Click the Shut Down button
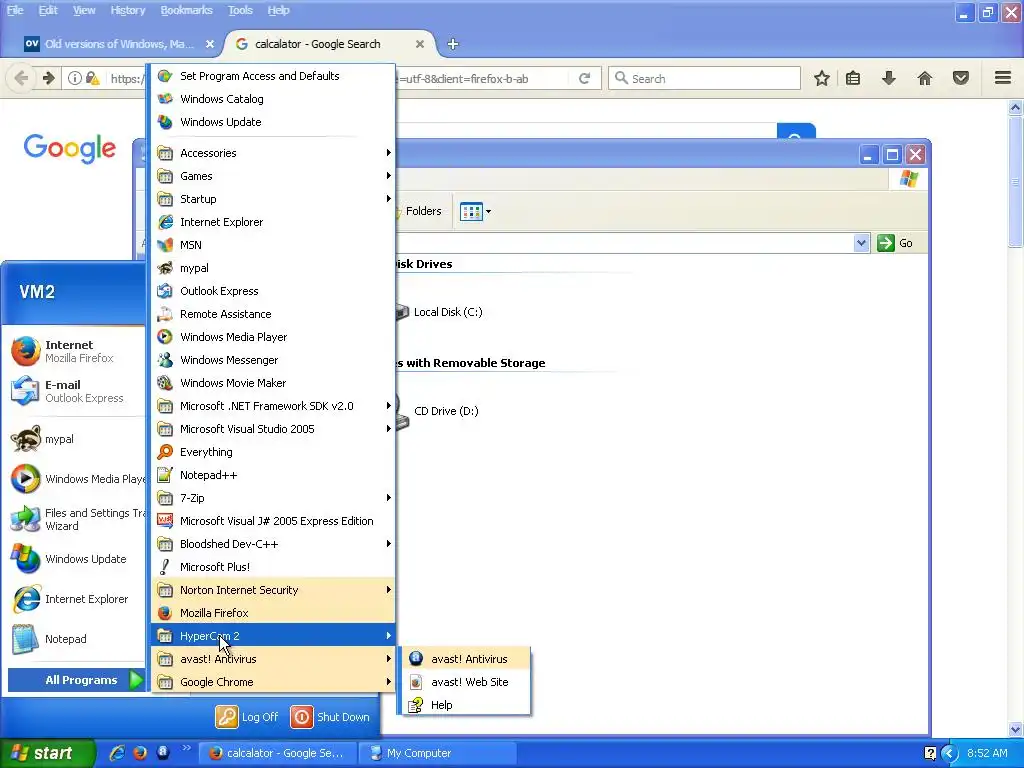This screenshot has height=768, width=1024. tap(330, 716)
